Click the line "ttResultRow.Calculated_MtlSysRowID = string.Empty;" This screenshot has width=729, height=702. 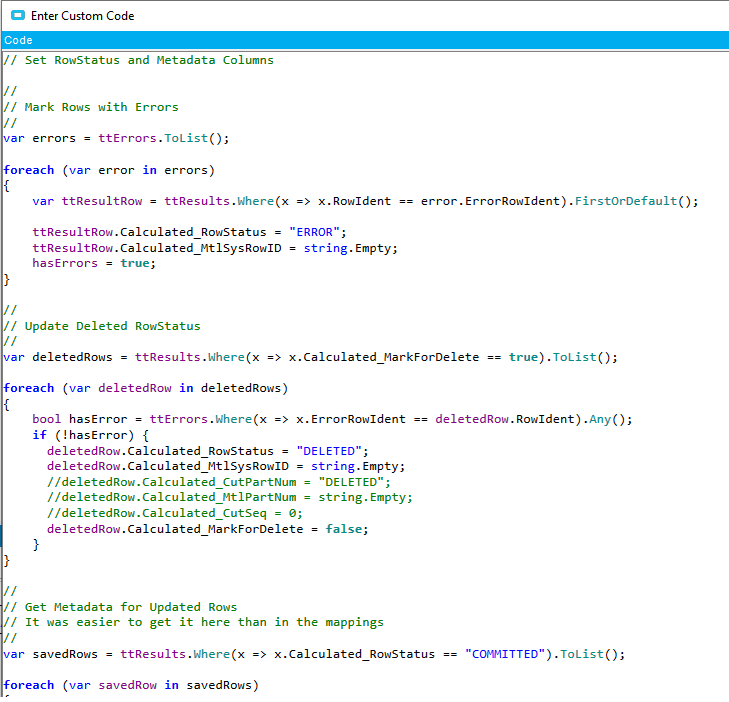click(215, 248)
